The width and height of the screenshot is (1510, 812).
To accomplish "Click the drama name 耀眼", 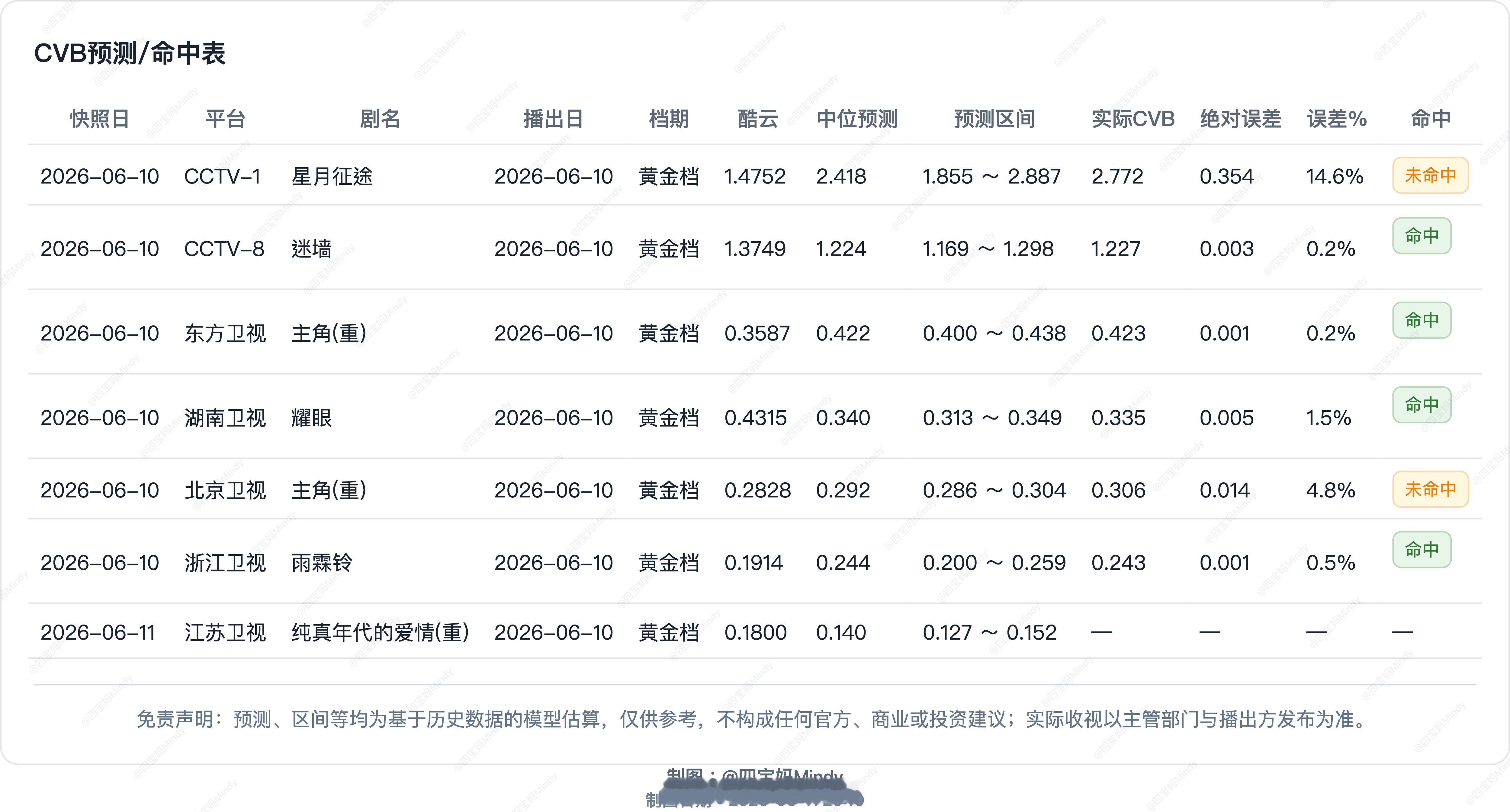I will (311, 418).
